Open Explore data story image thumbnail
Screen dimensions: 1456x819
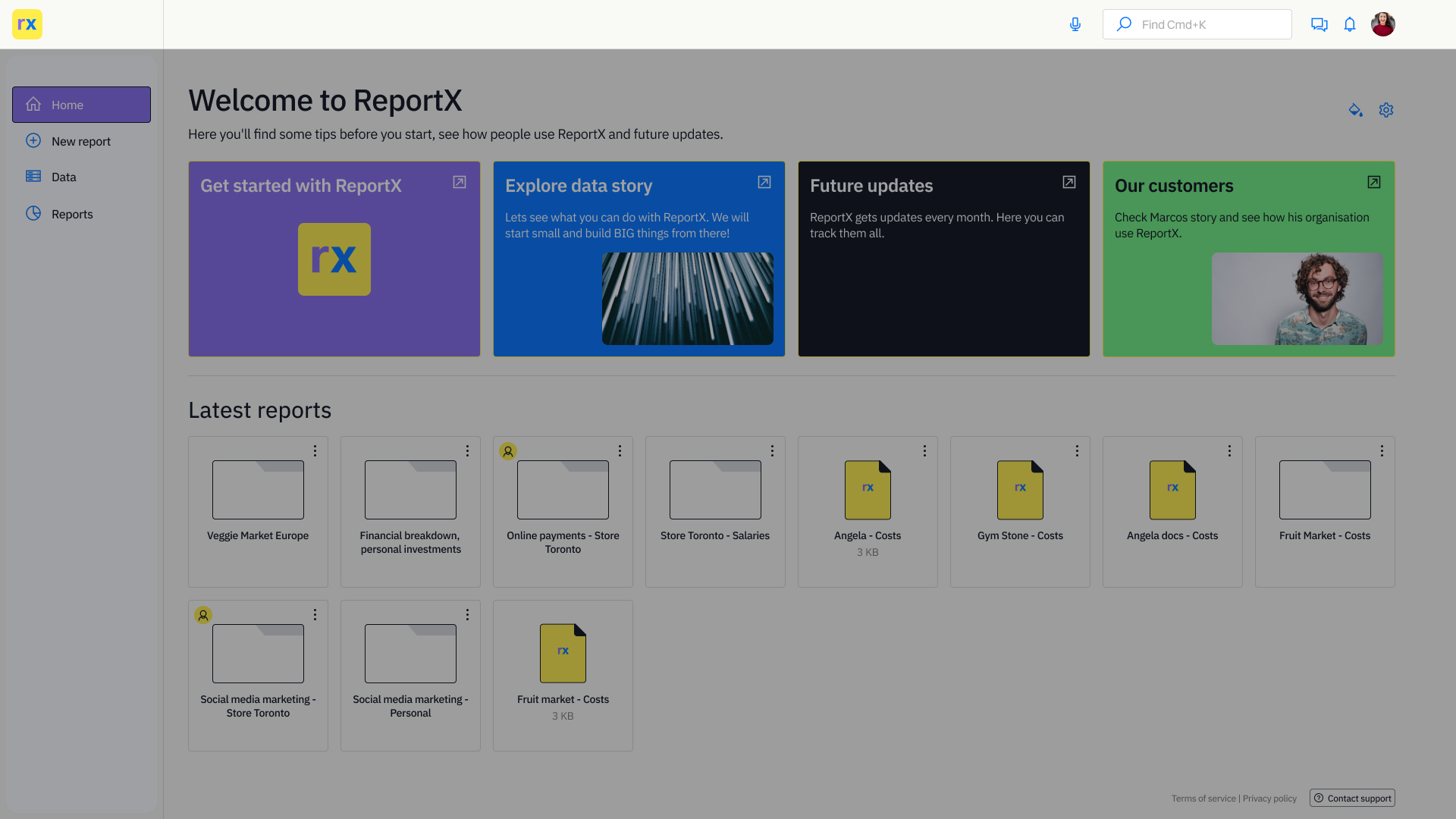688,299
